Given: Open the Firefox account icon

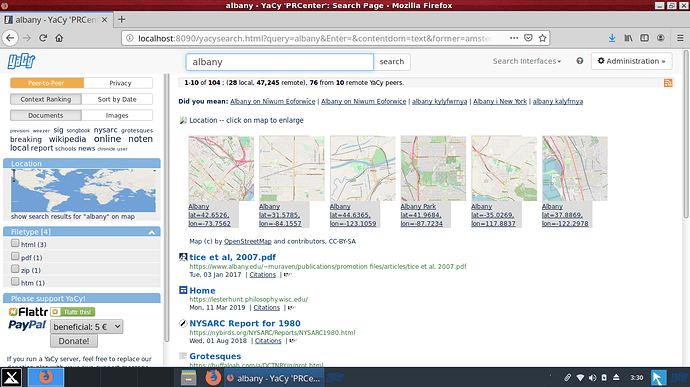Looking at the screenshot, I should (661, 38).
